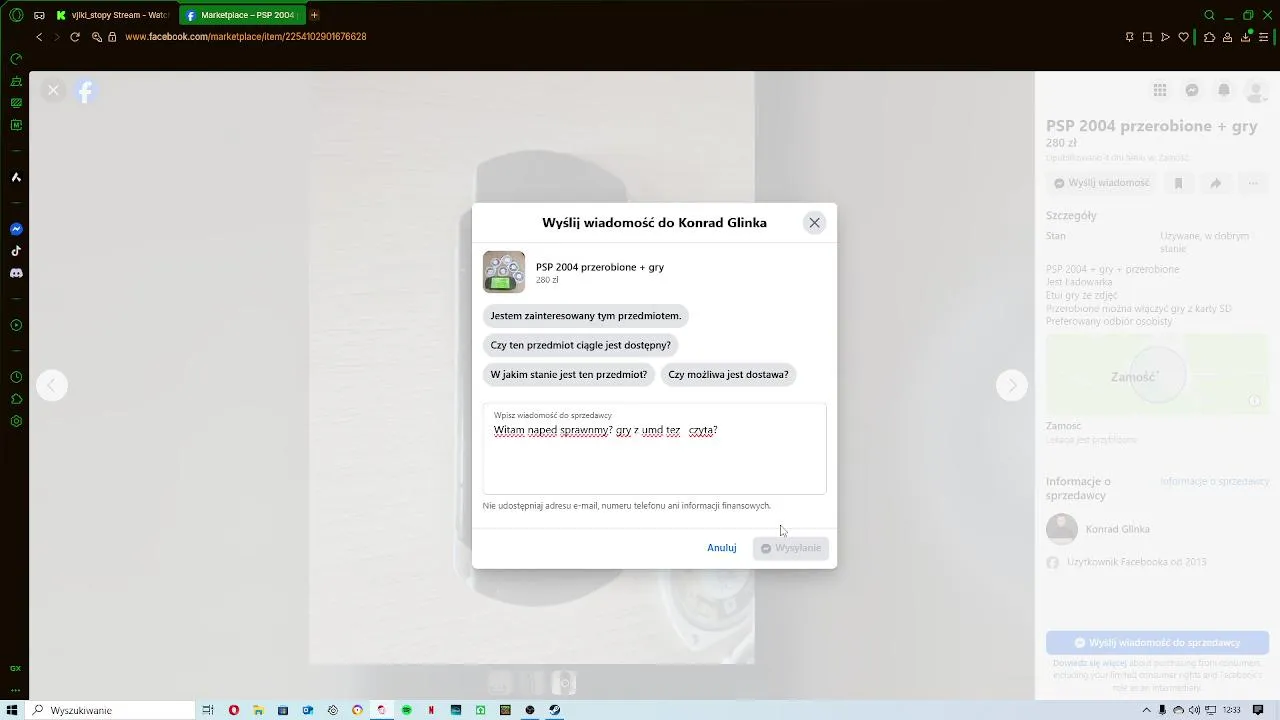Viewport: 1280px width, 720px height.
Task: Show hidden system tray icons
Action: (x=1149, y=710)
